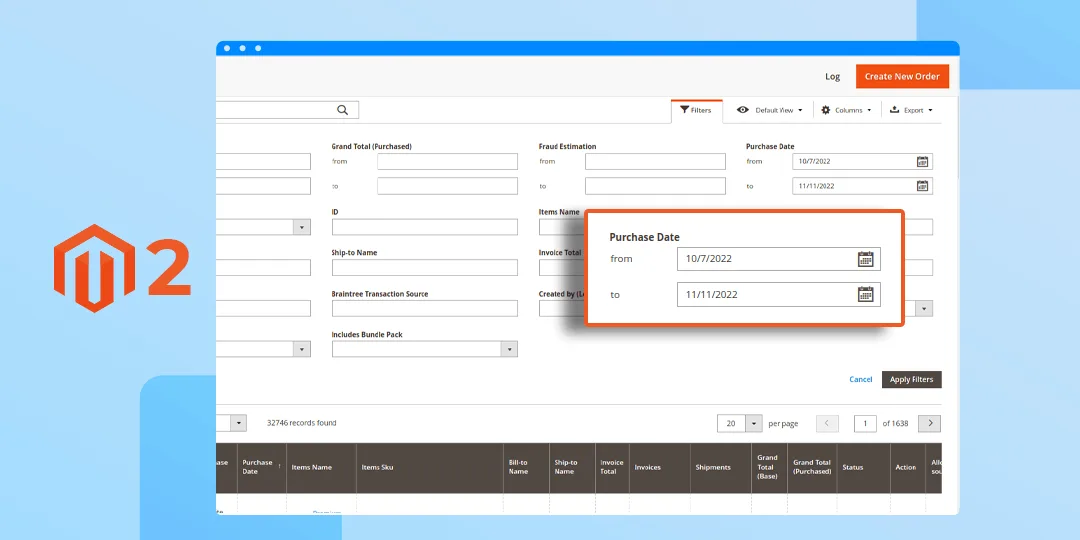Image resolution: width=1080 pixels, height=540 pixels.
Task: Click Grand Total (Purchased) to input
Action: coord(448,186)
